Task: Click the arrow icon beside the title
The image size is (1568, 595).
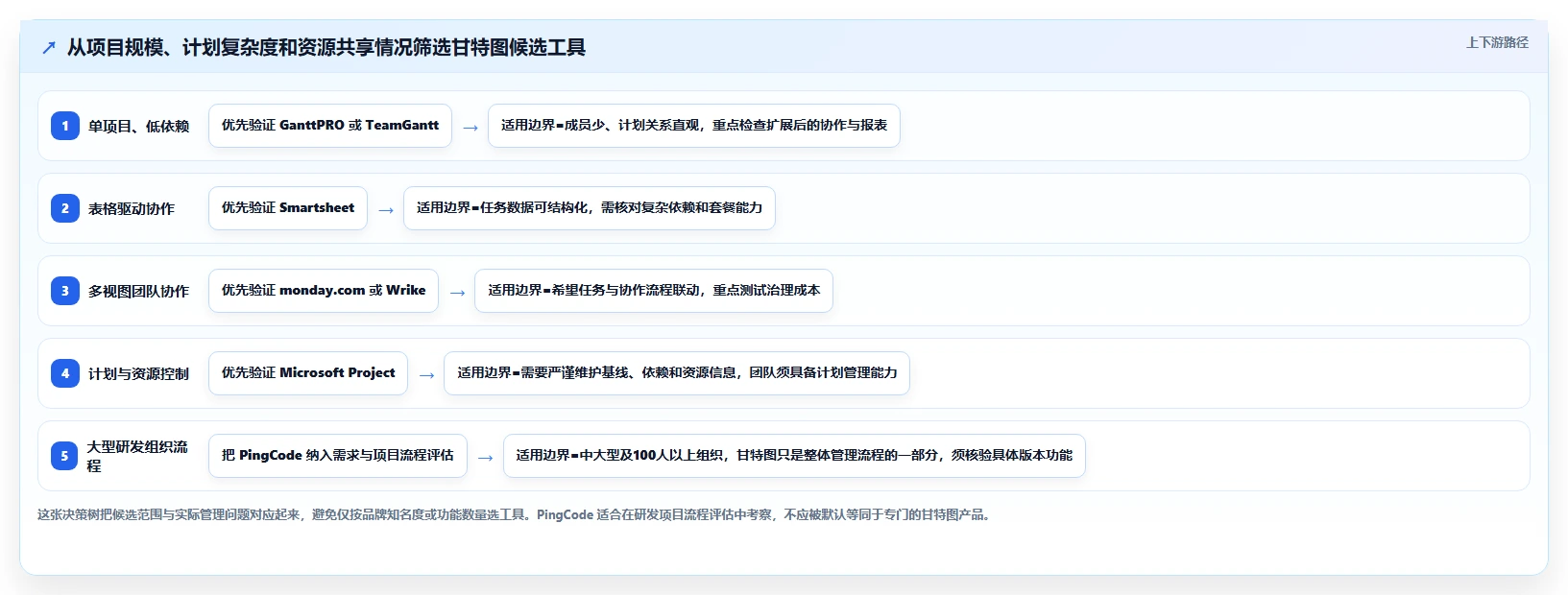Action: coord(49,47)
